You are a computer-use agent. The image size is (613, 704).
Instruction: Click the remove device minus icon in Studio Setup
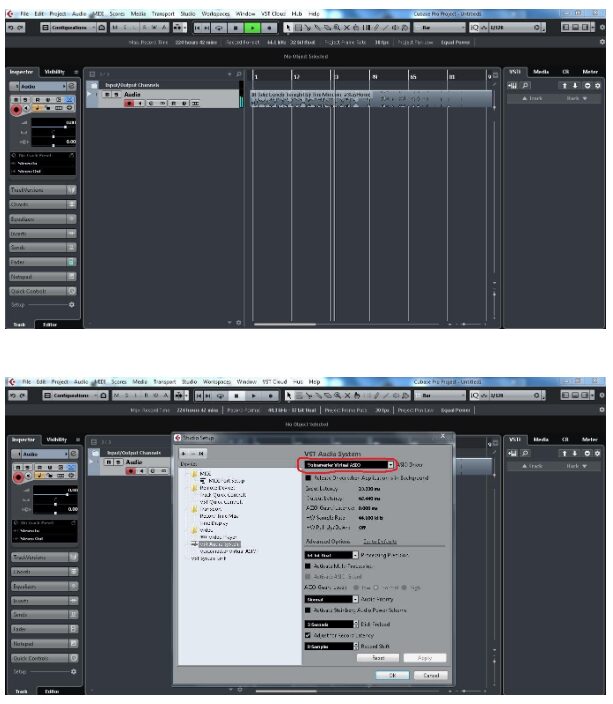pos(191,452)
